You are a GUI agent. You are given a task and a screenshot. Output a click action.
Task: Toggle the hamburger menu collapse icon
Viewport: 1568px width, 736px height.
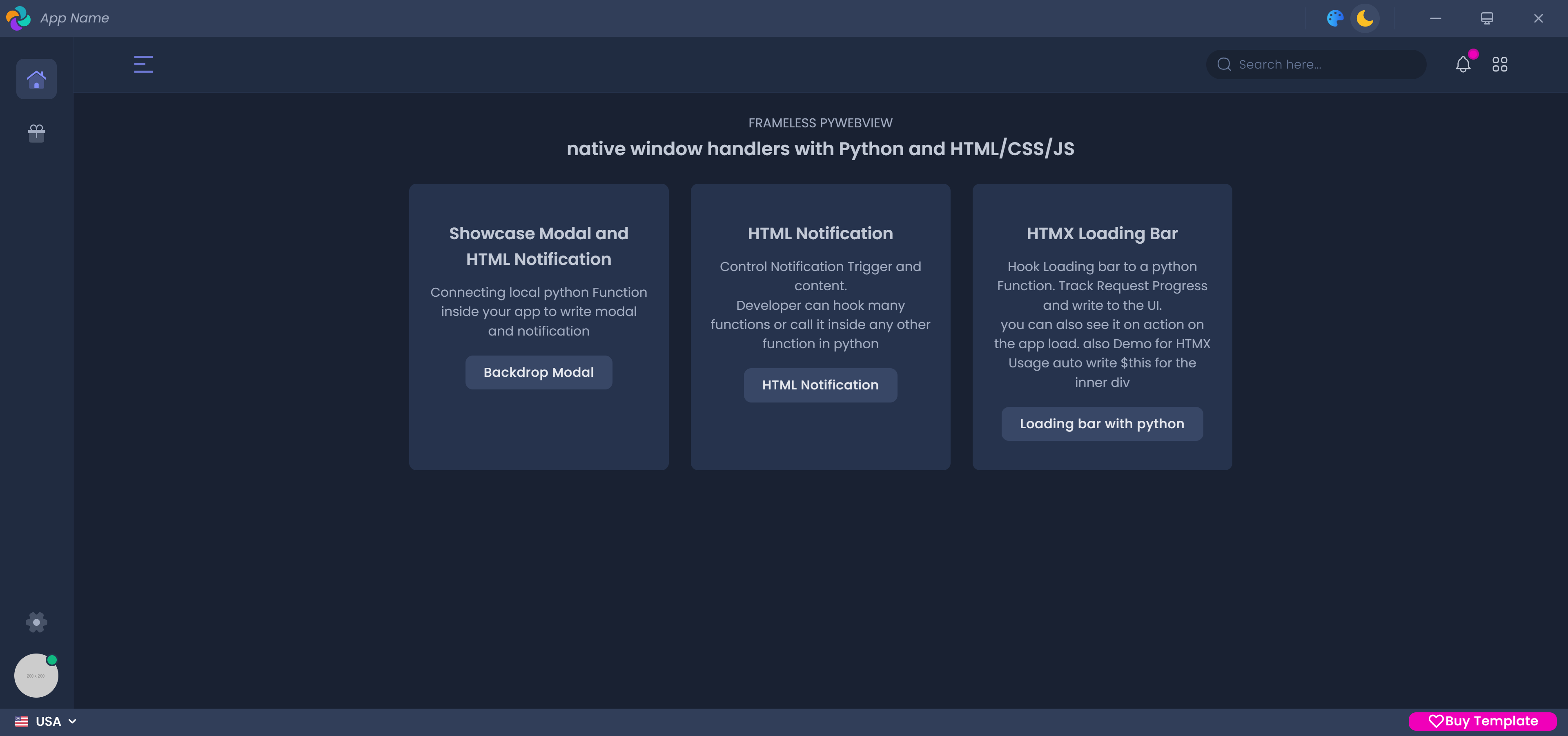[143, 64]
